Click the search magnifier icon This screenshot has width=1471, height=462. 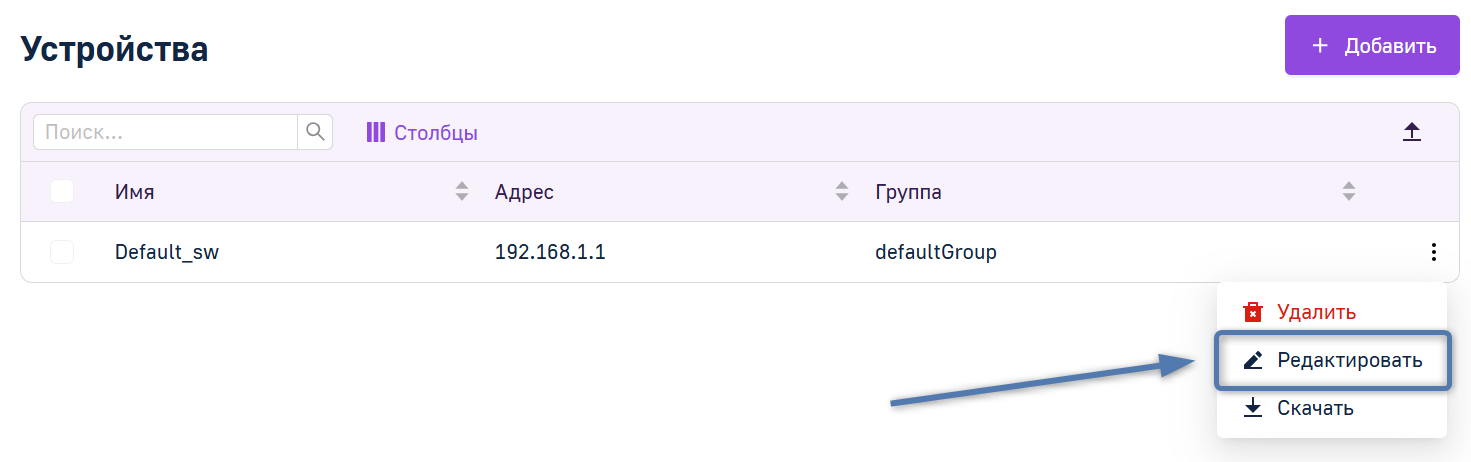pos(315,132)
